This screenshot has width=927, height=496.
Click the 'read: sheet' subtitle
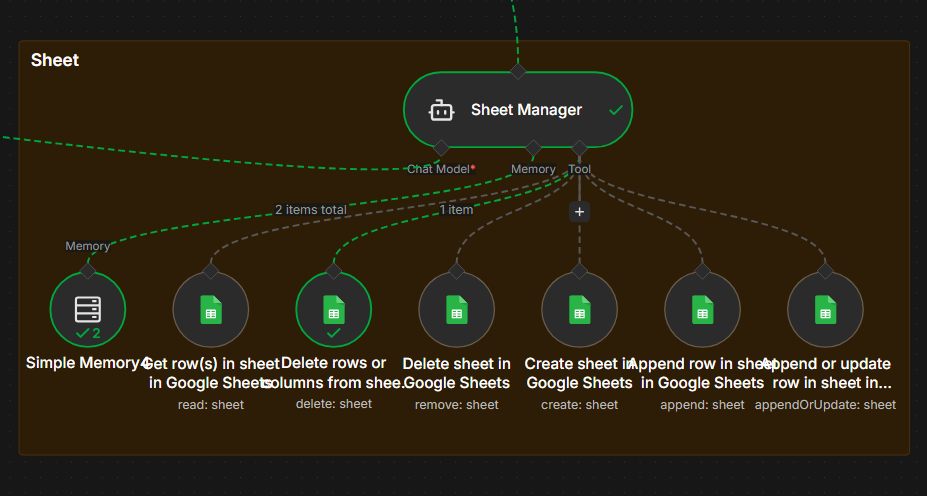pos(211,405)
